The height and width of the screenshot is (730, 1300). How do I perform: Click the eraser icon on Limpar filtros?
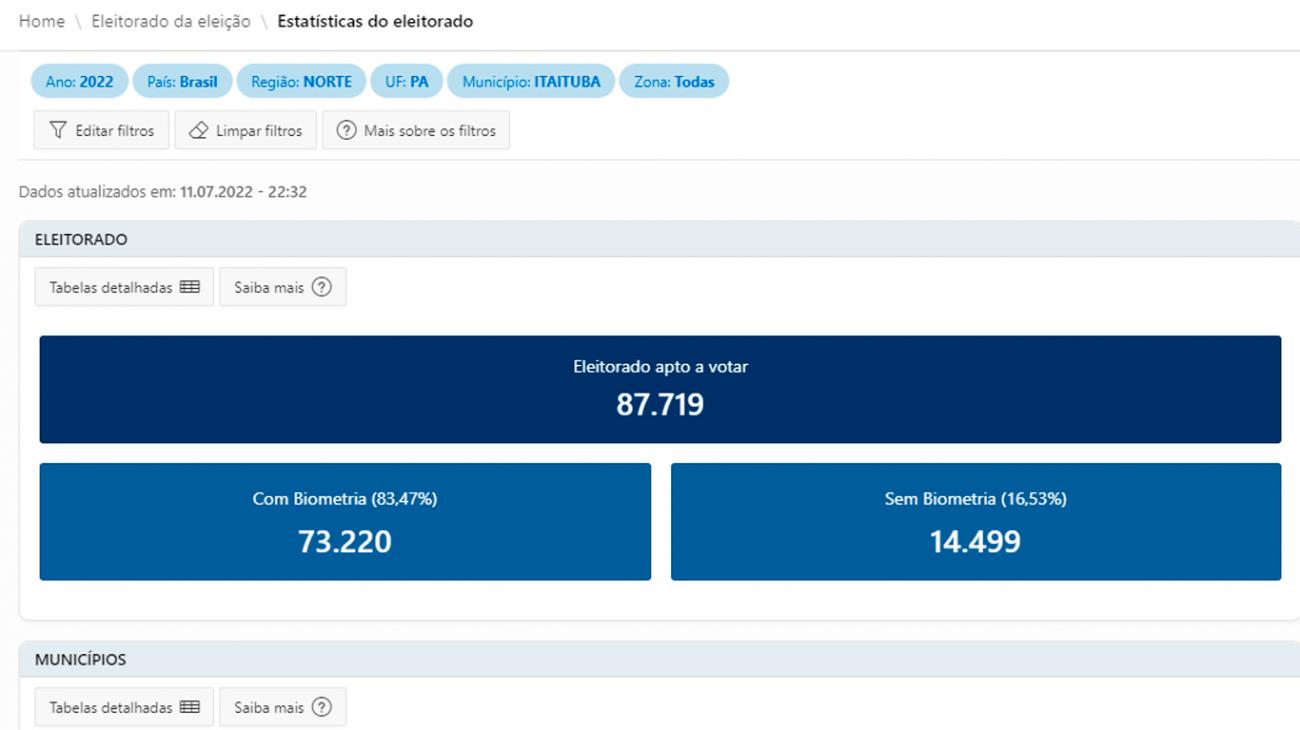click(x=198, y=130)
